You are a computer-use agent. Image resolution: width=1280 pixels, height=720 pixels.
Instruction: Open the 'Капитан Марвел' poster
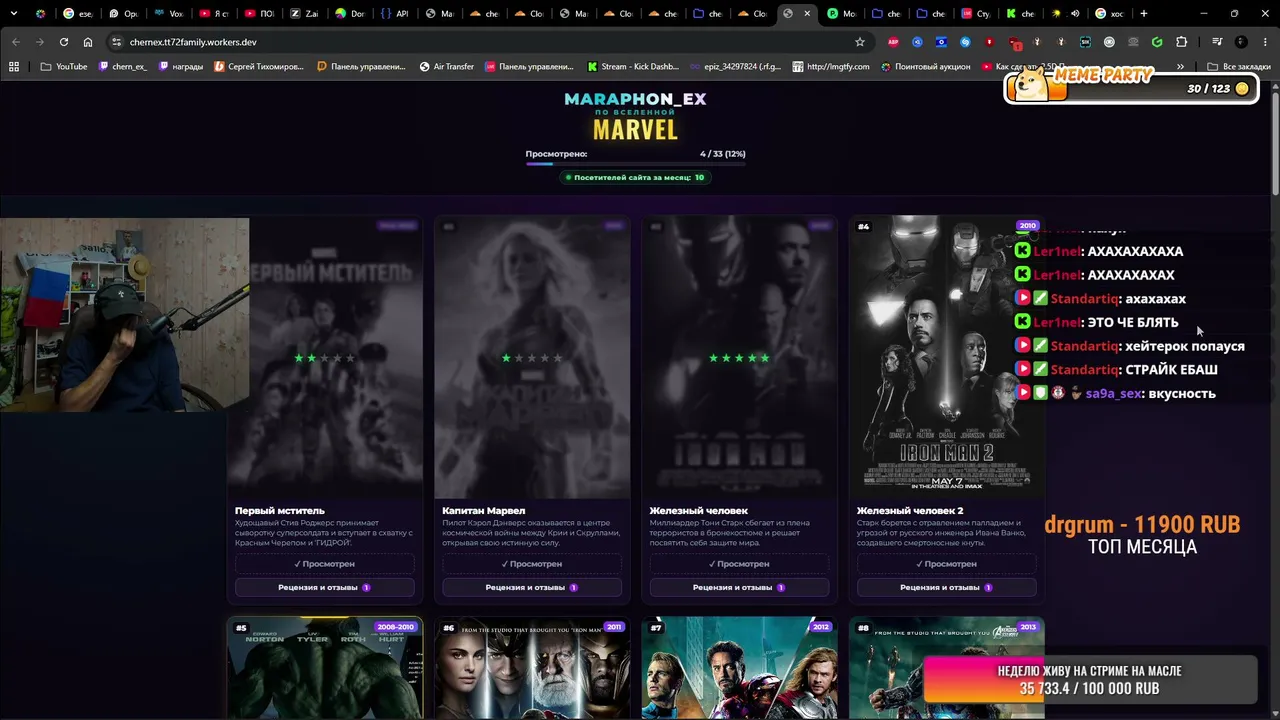pos(532,357)
